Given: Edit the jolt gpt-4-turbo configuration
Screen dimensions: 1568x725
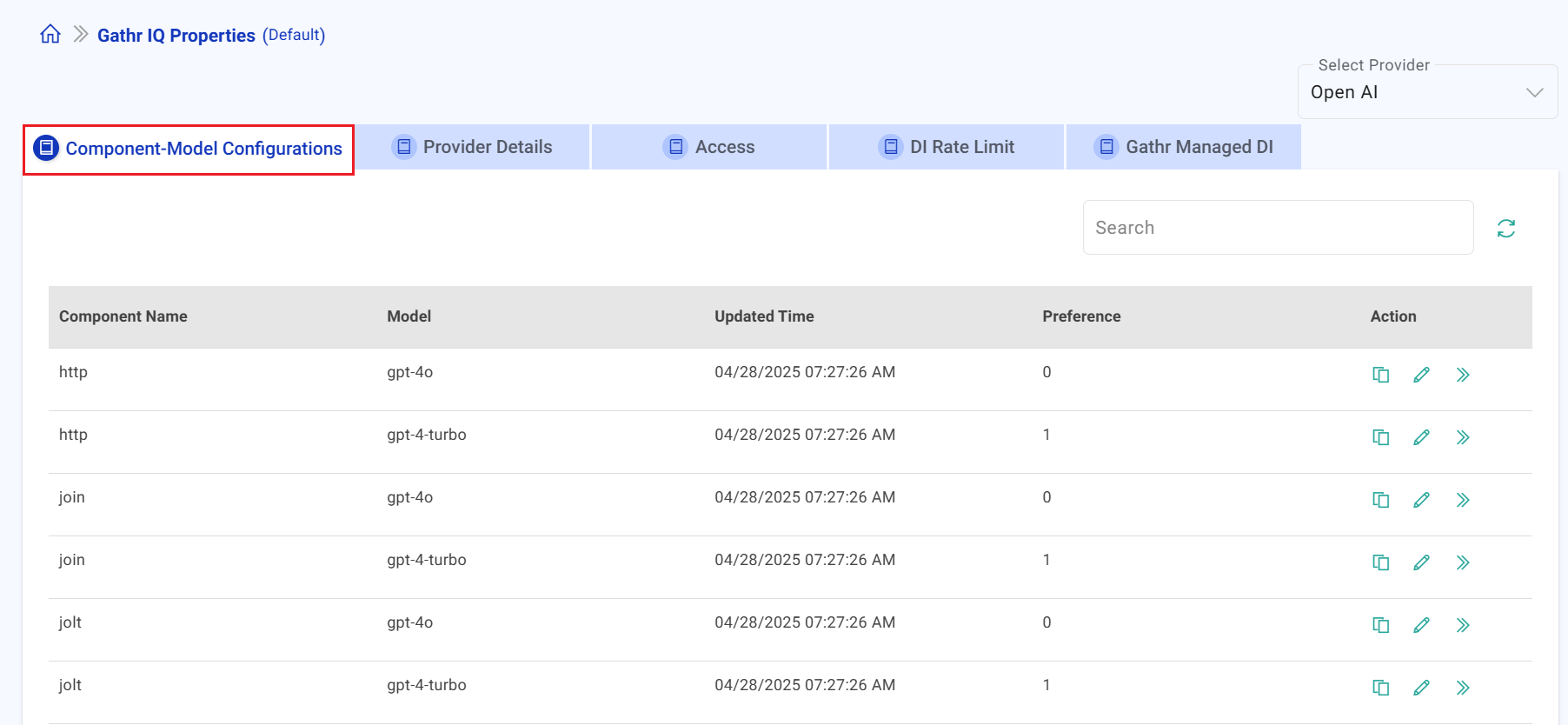Looking at the screenshot, I should click(1421, 688).
